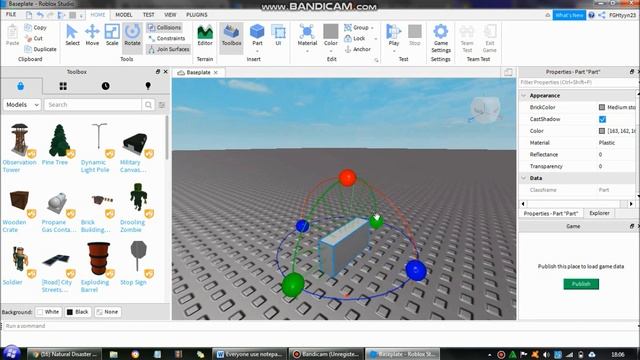Select the Select tool
The height and width of the screenshot is (360, 640).
pyautogui.click(x=72, y=35)
